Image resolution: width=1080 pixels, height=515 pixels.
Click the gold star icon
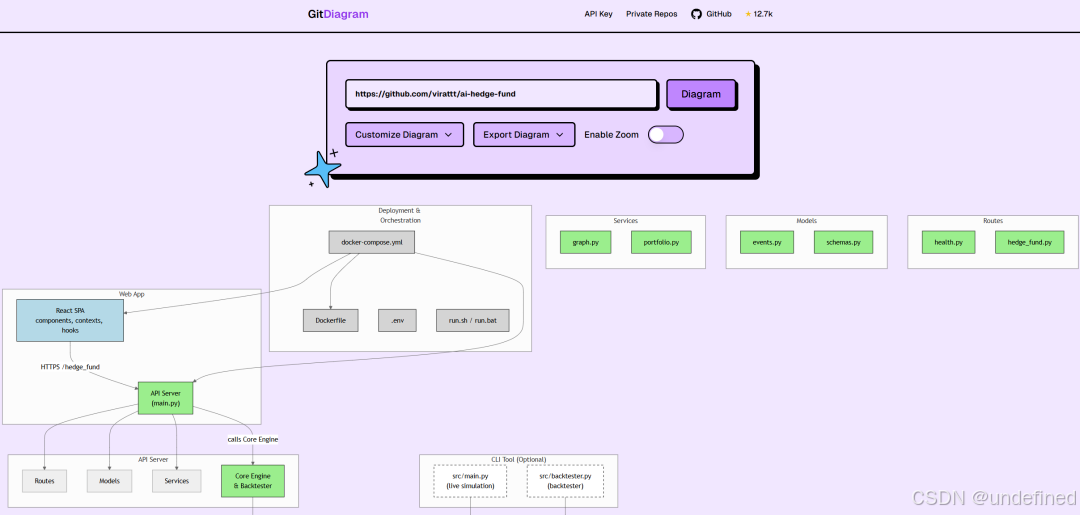point(748,14)
